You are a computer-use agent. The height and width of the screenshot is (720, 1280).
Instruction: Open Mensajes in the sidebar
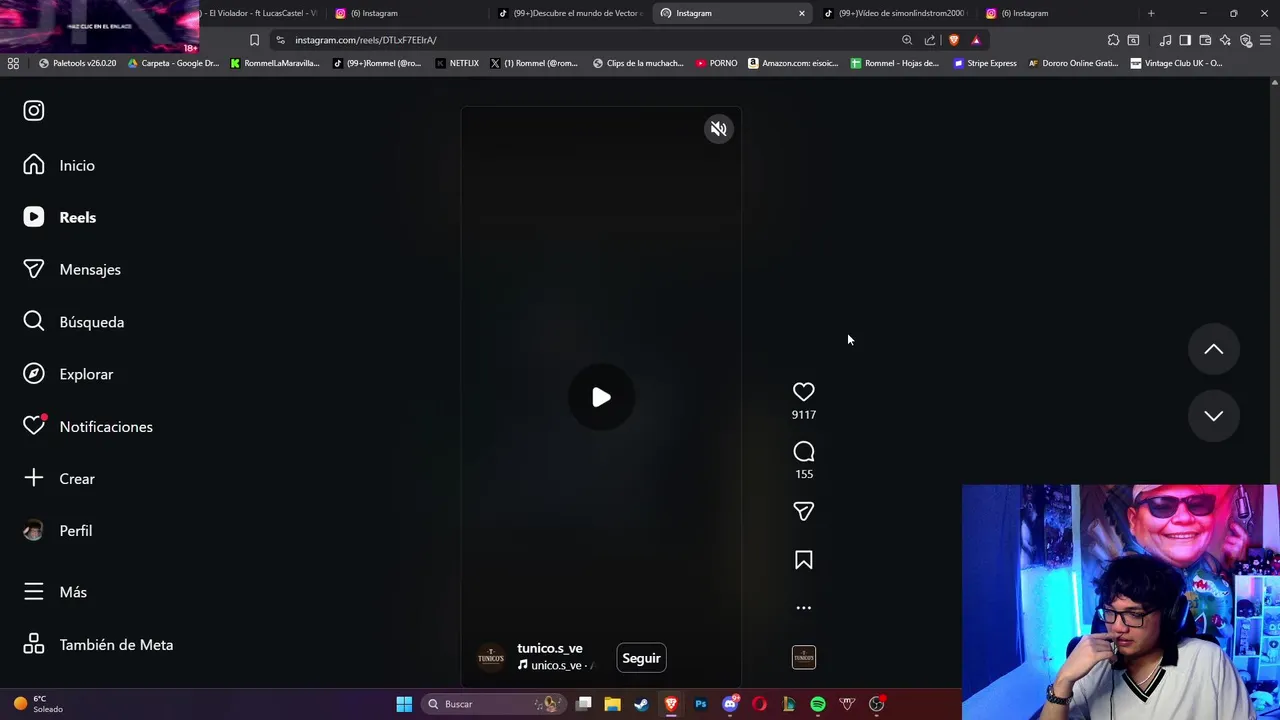(72, 269)
